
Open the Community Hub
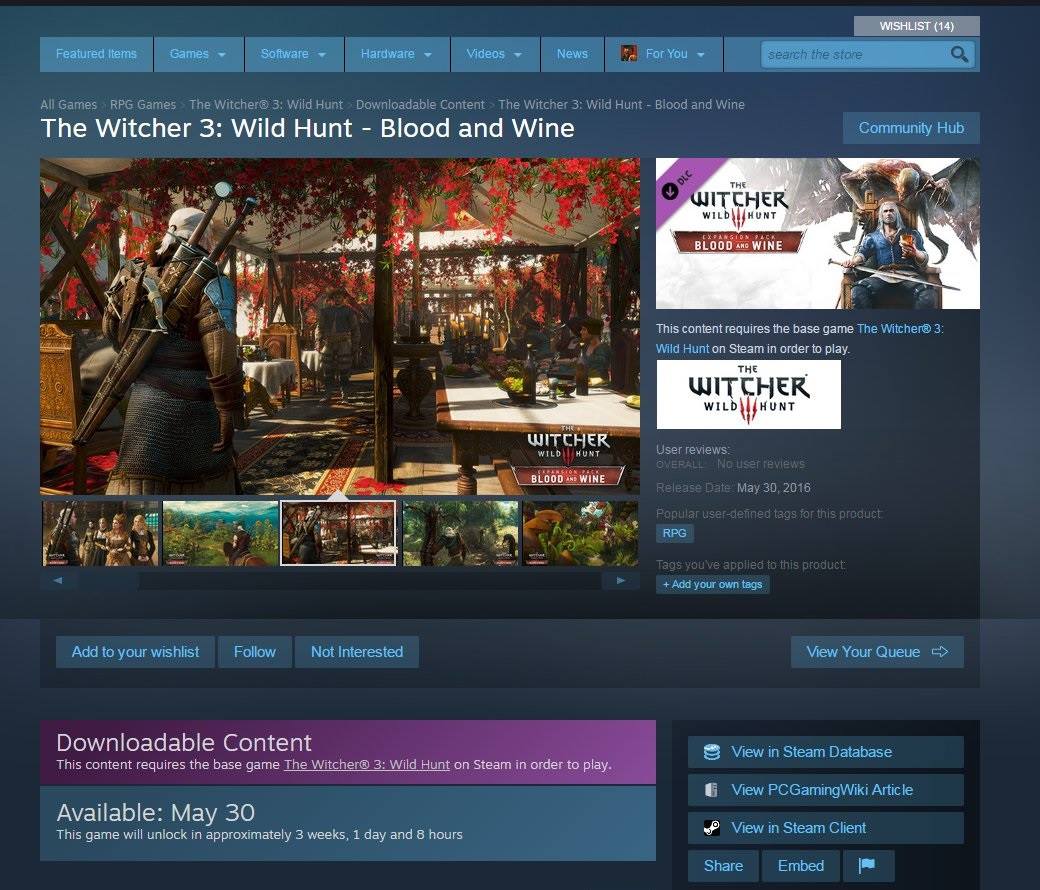pos(911,128)
